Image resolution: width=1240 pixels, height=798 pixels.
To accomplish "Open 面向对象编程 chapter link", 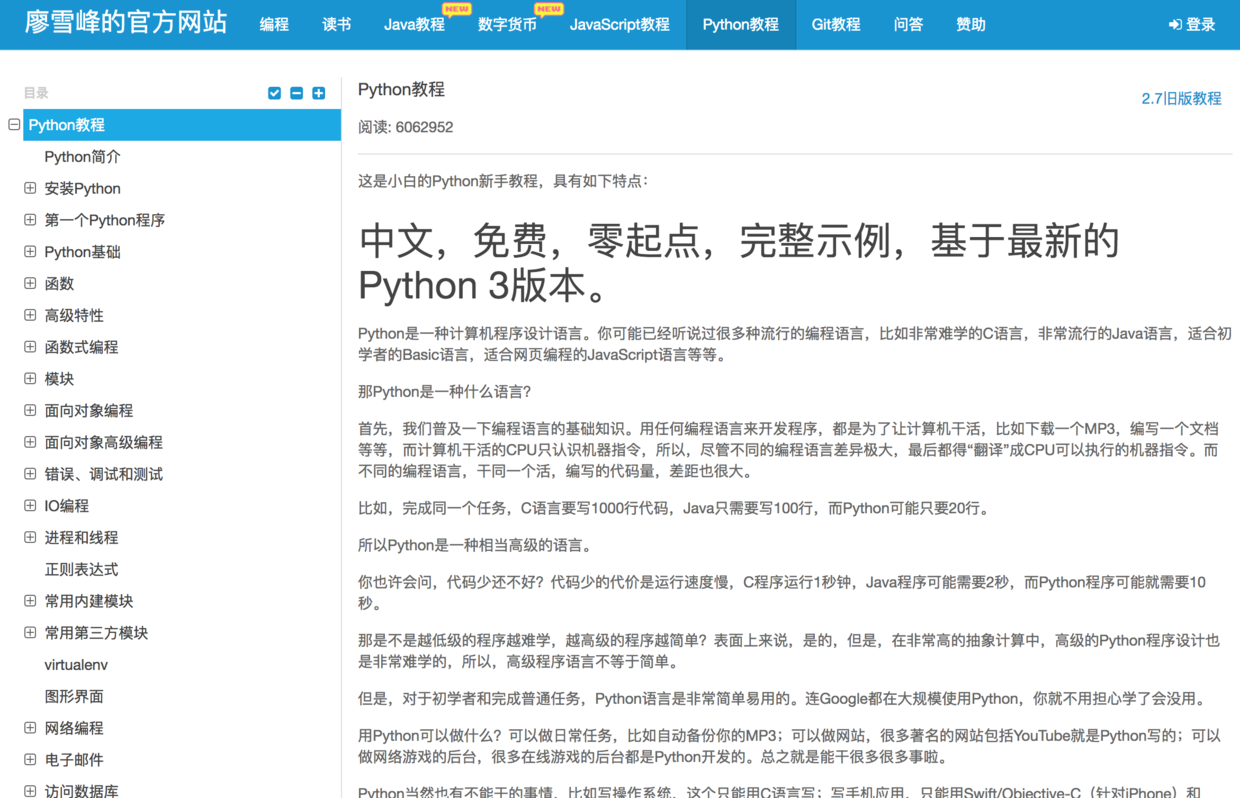I will pos(88,410).
